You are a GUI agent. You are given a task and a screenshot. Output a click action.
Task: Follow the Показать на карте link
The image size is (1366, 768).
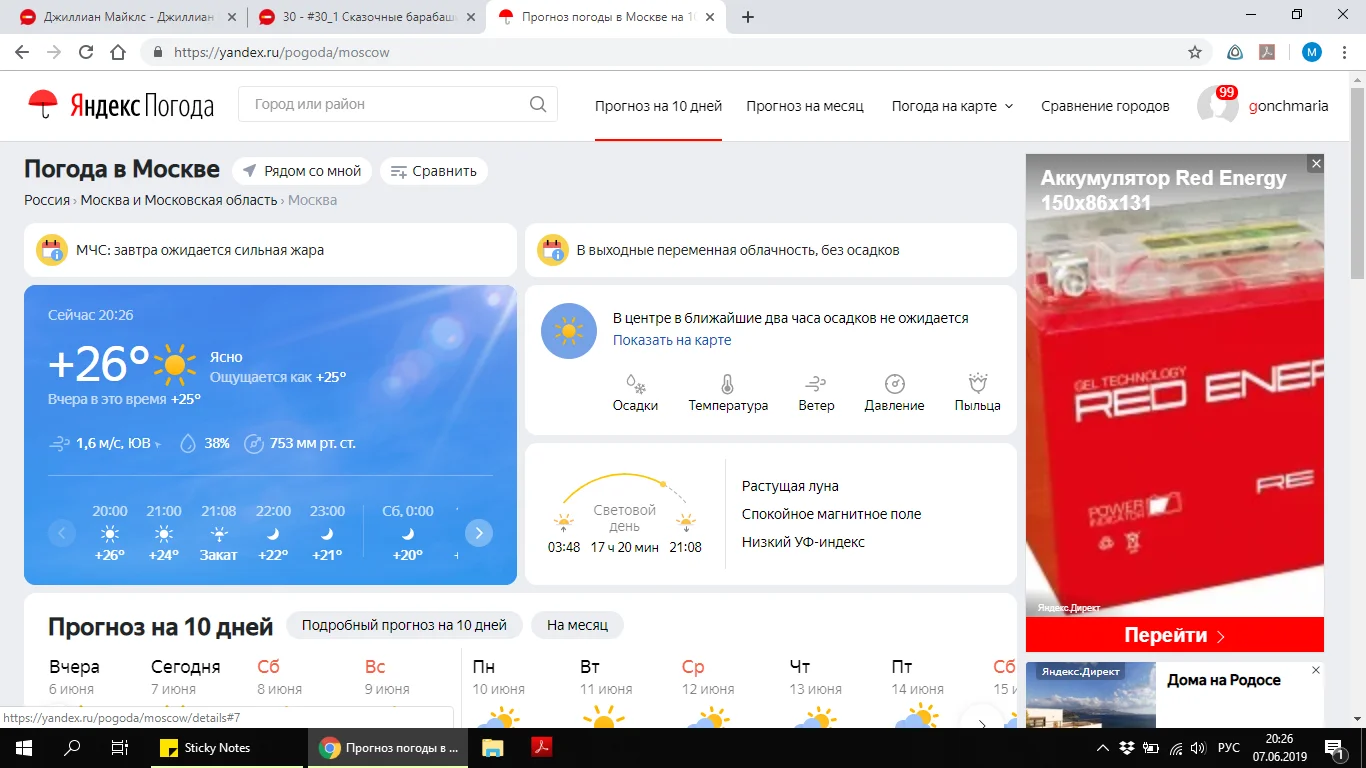672,340
